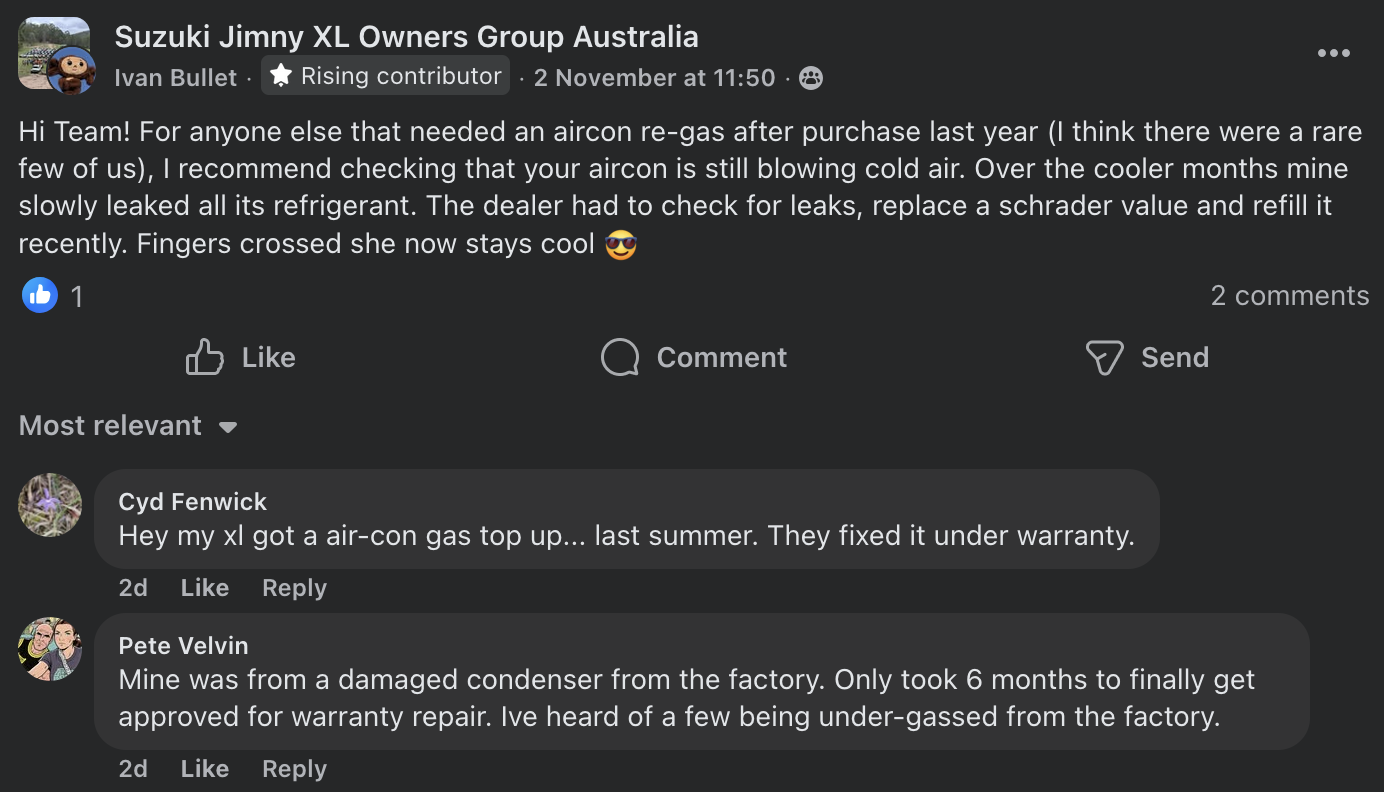Like Pete Velvin's comment

coord(205,769)
